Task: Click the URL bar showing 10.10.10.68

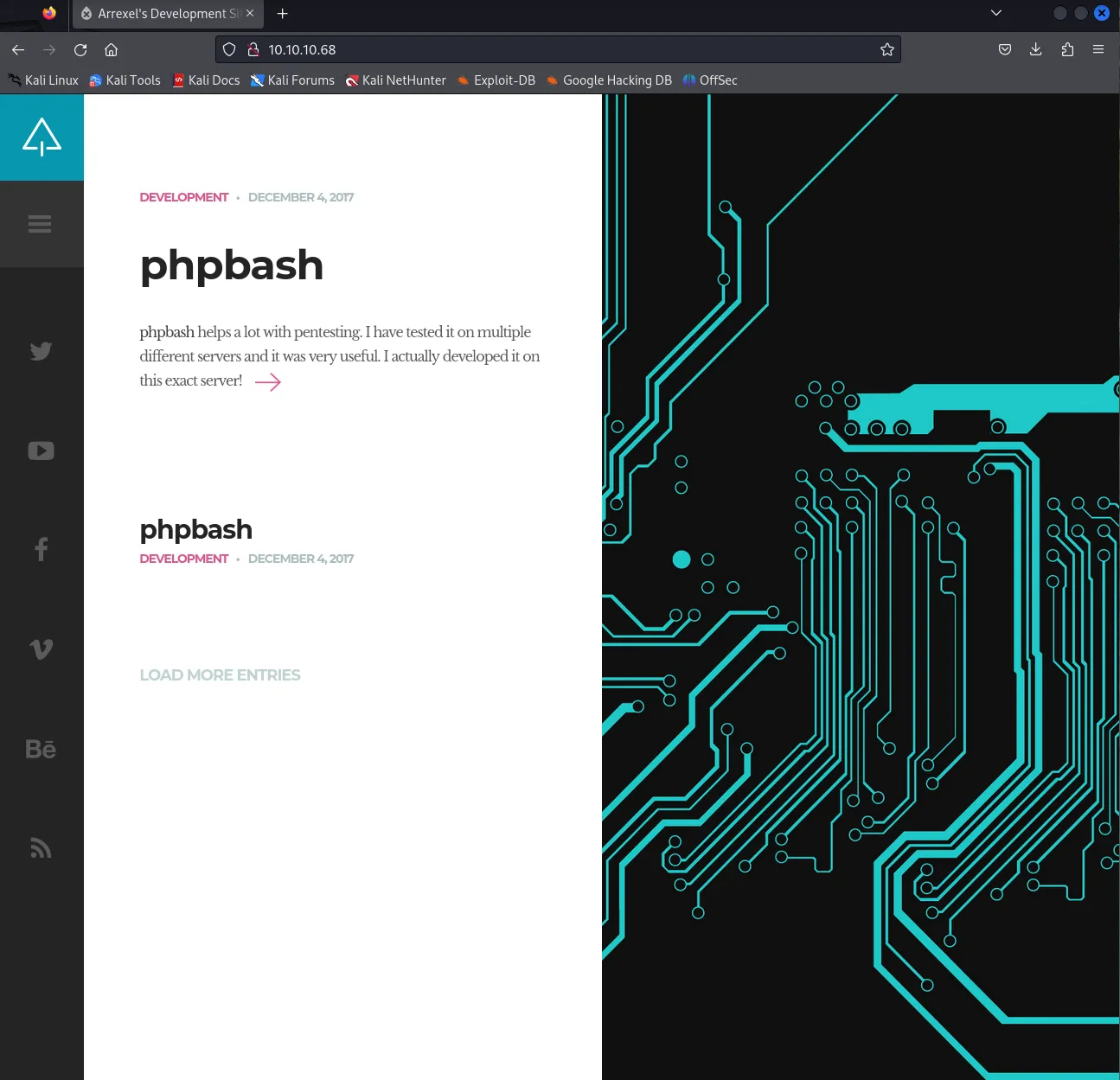Action: coord(557,49)
